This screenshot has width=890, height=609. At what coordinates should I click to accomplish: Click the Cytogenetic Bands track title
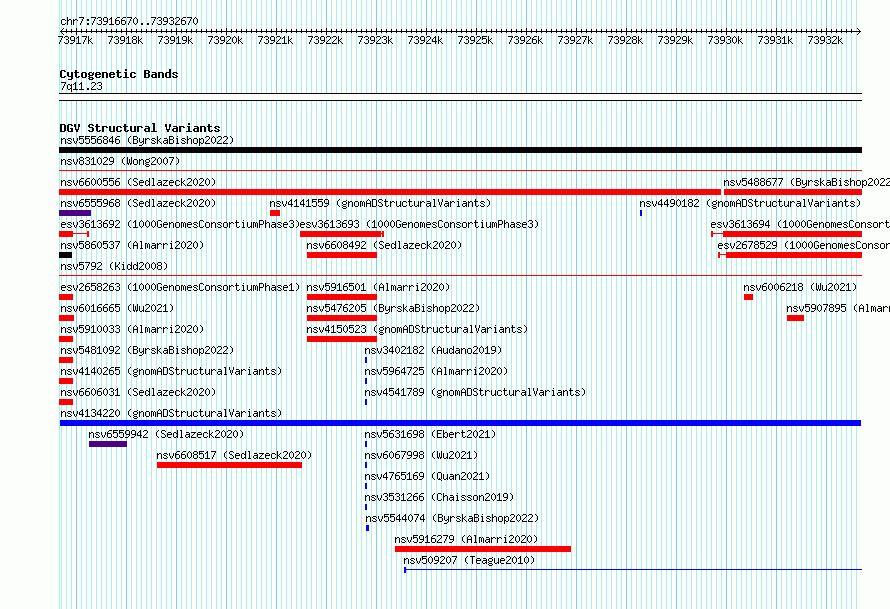click(119, 74)
